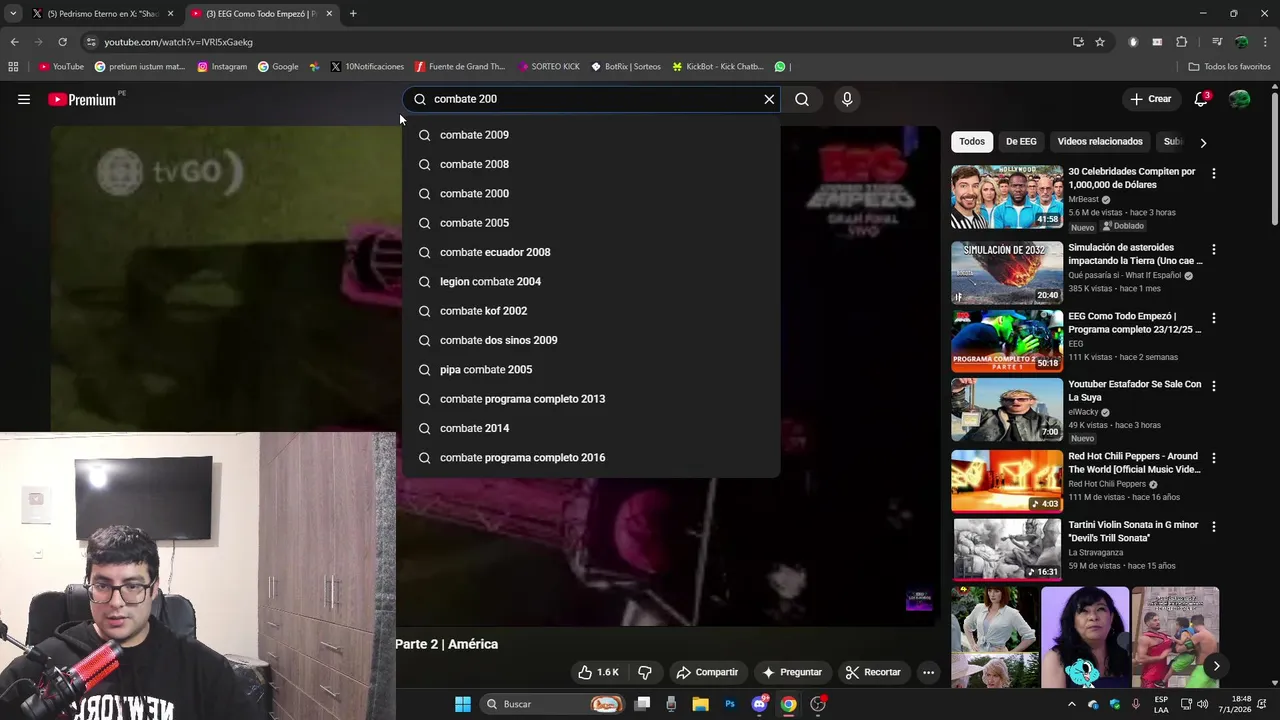Screen dimensions: 1280x720
Task: Click inside the YouTube search field
Action: point(590,99)
